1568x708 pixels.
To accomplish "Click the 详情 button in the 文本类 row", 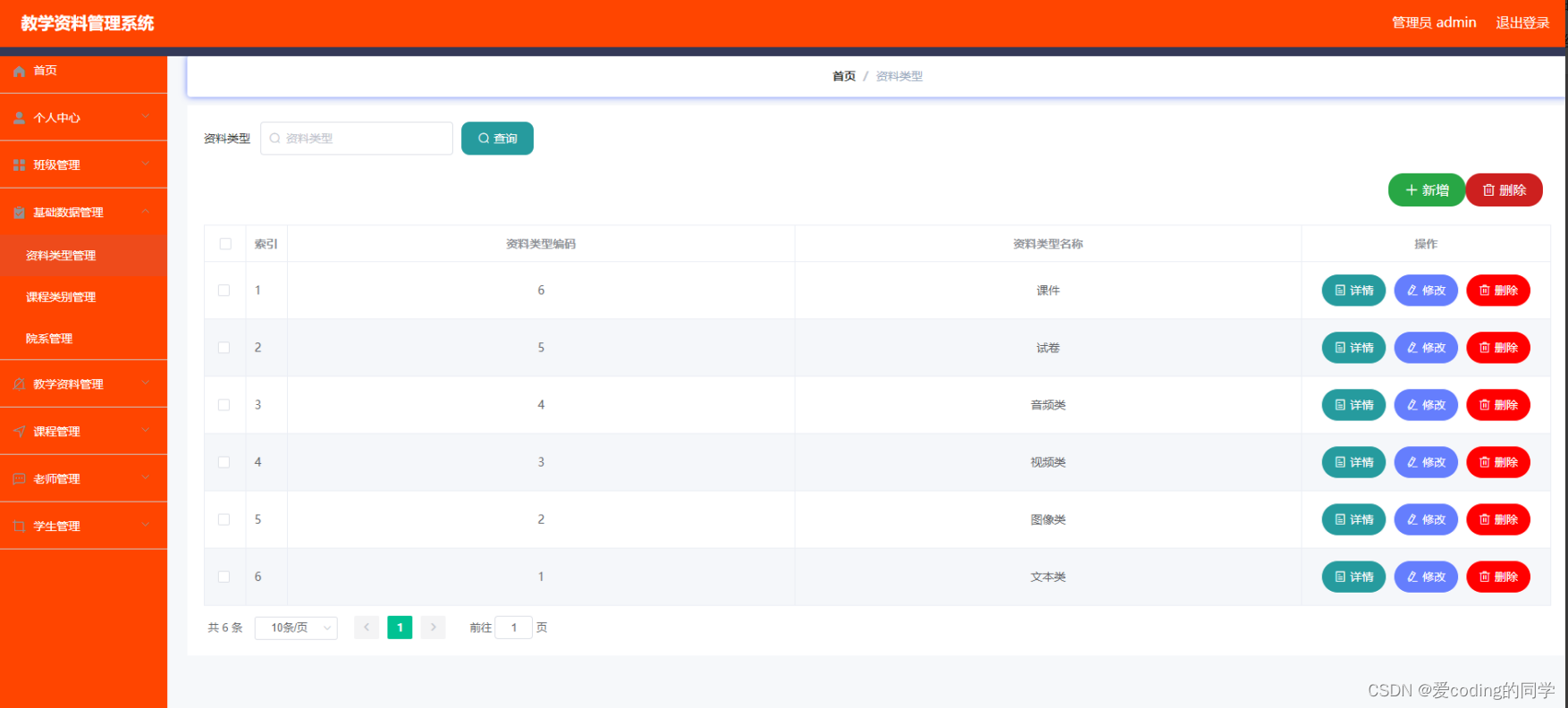I will (1353, 577).
